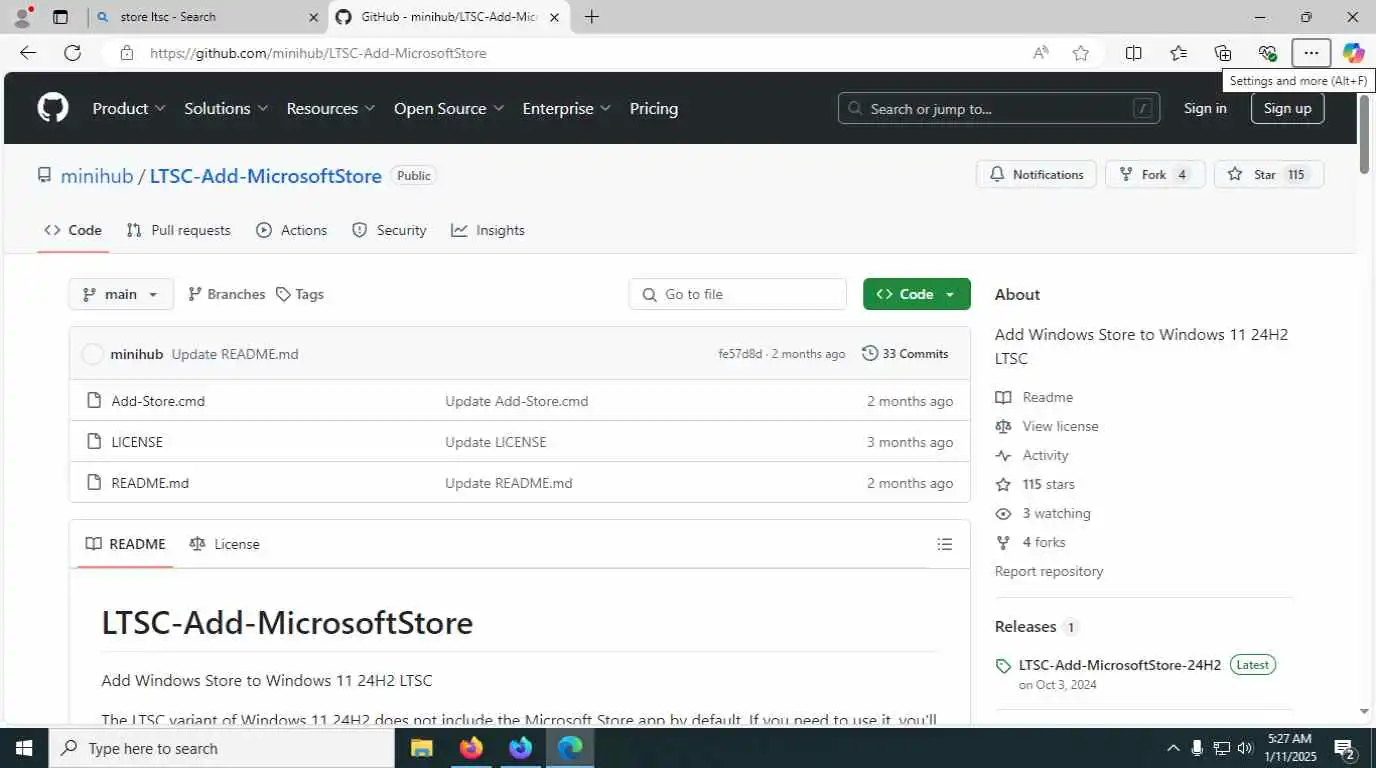Go to the GitHub homepage logo
This screenshot has height=768, width=1376.
pos(53,108)
